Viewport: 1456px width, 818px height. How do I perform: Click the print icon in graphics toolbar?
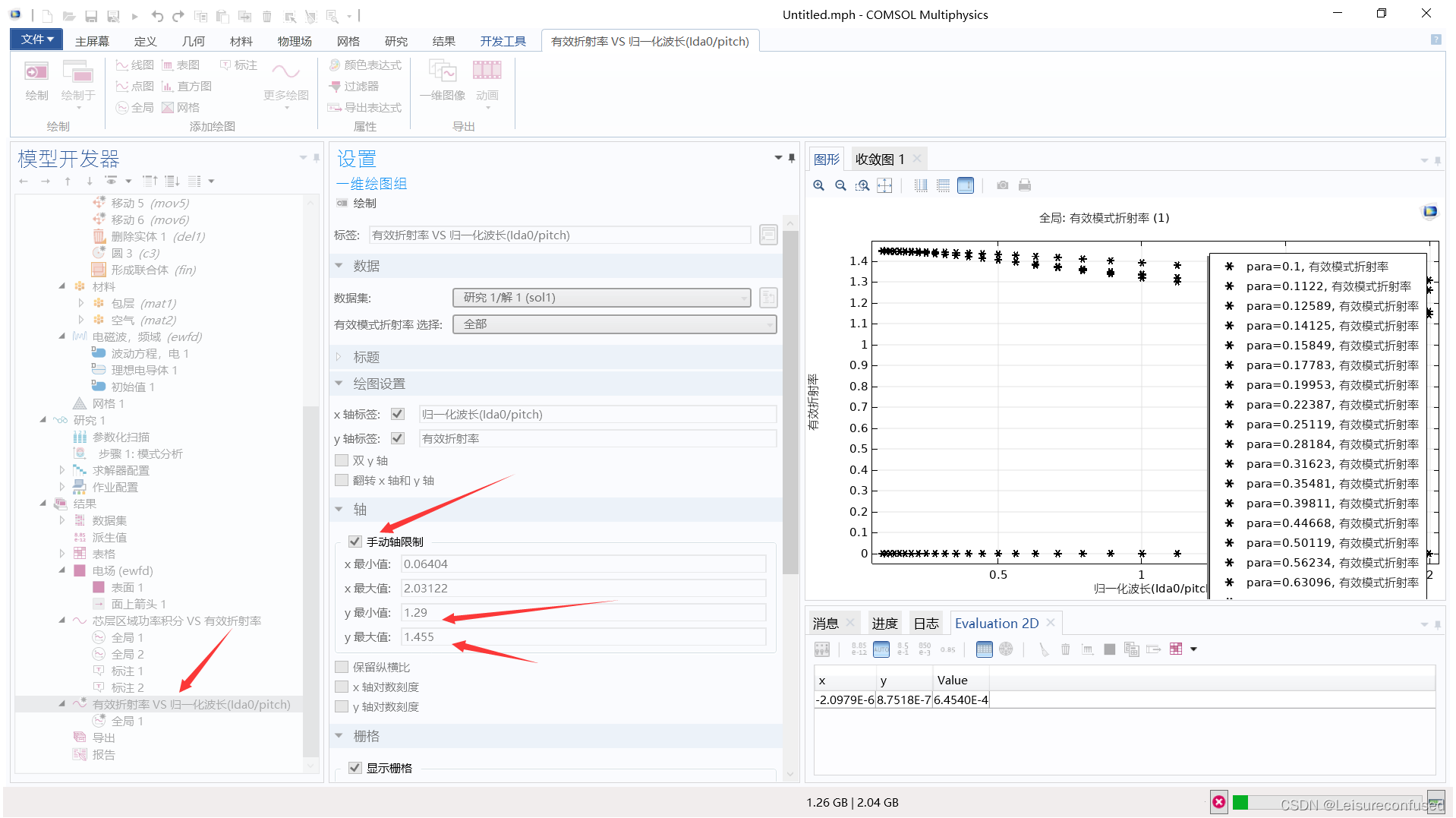pyautogui.click(x=1025, y=185)
